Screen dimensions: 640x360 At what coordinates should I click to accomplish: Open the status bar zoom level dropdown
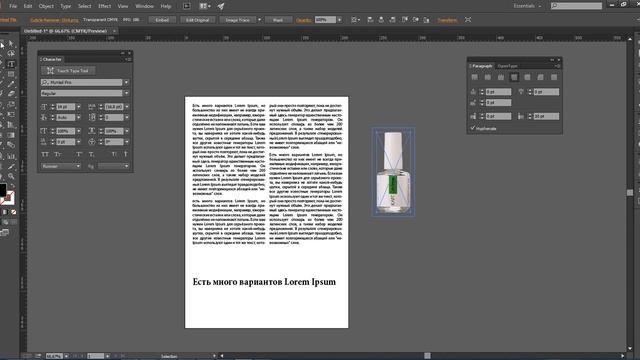click(x=66, y=356)
